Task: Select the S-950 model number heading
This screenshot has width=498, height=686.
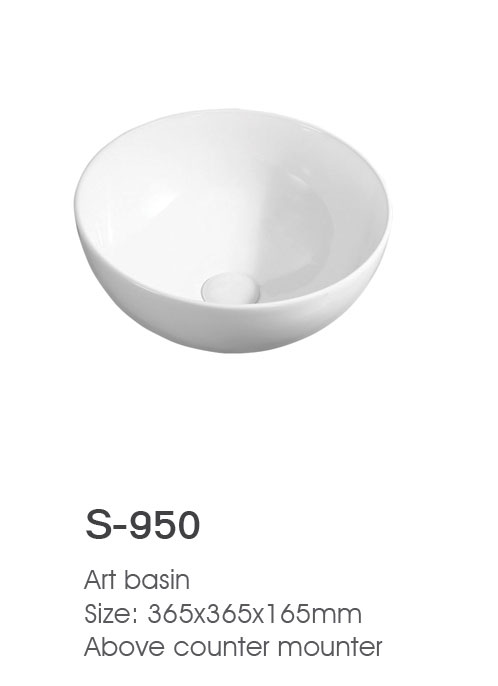Action: 143,525
